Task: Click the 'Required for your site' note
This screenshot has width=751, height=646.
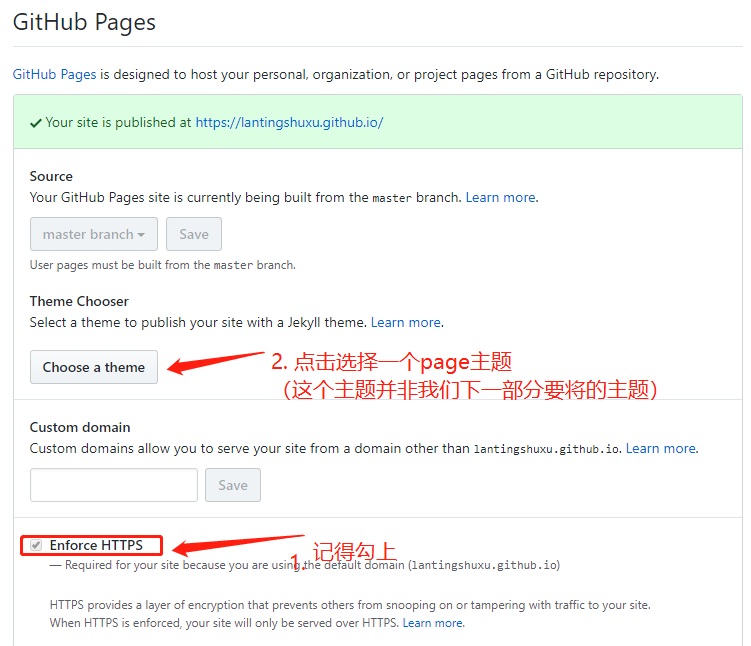Action: tap(305, 565)
